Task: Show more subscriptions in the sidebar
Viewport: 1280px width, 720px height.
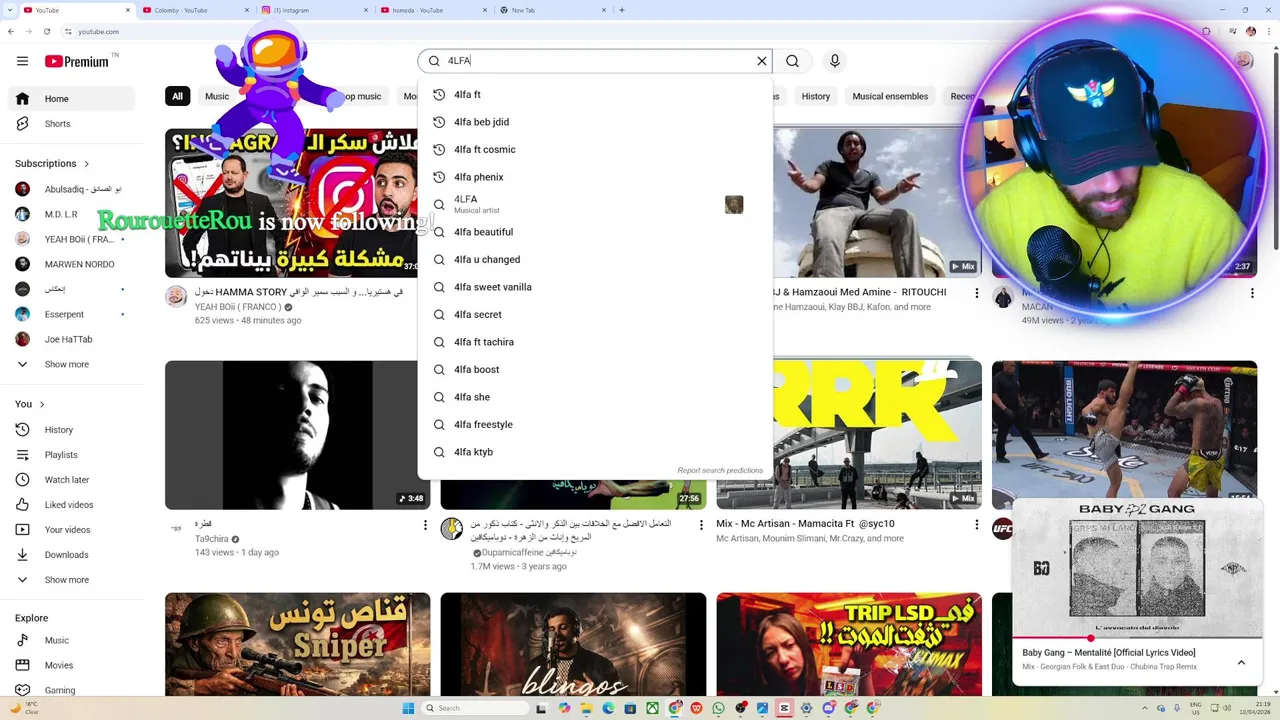Action: pyautogui.click(x=71, y=365)
